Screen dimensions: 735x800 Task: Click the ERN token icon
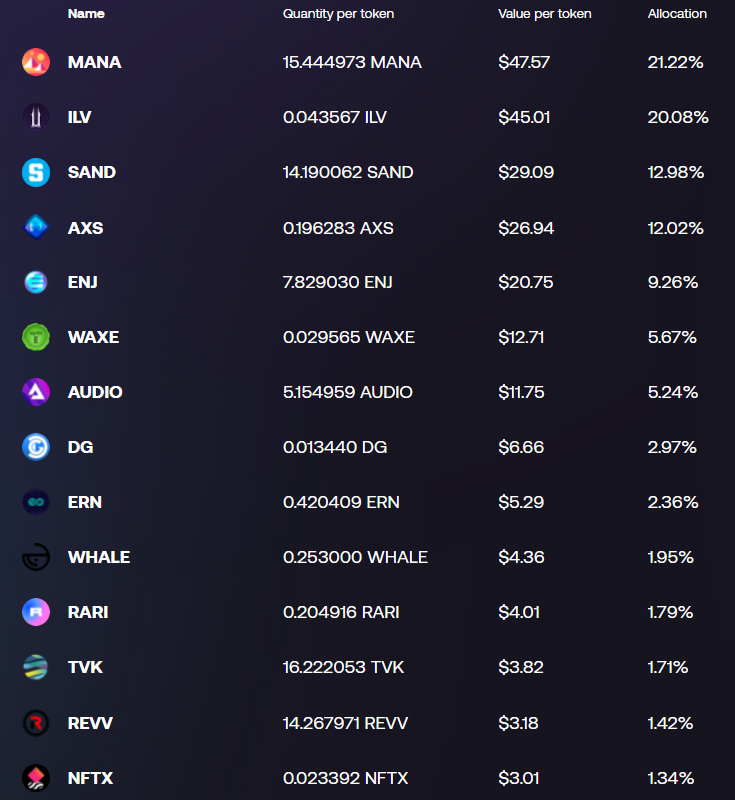pos(36,502)
